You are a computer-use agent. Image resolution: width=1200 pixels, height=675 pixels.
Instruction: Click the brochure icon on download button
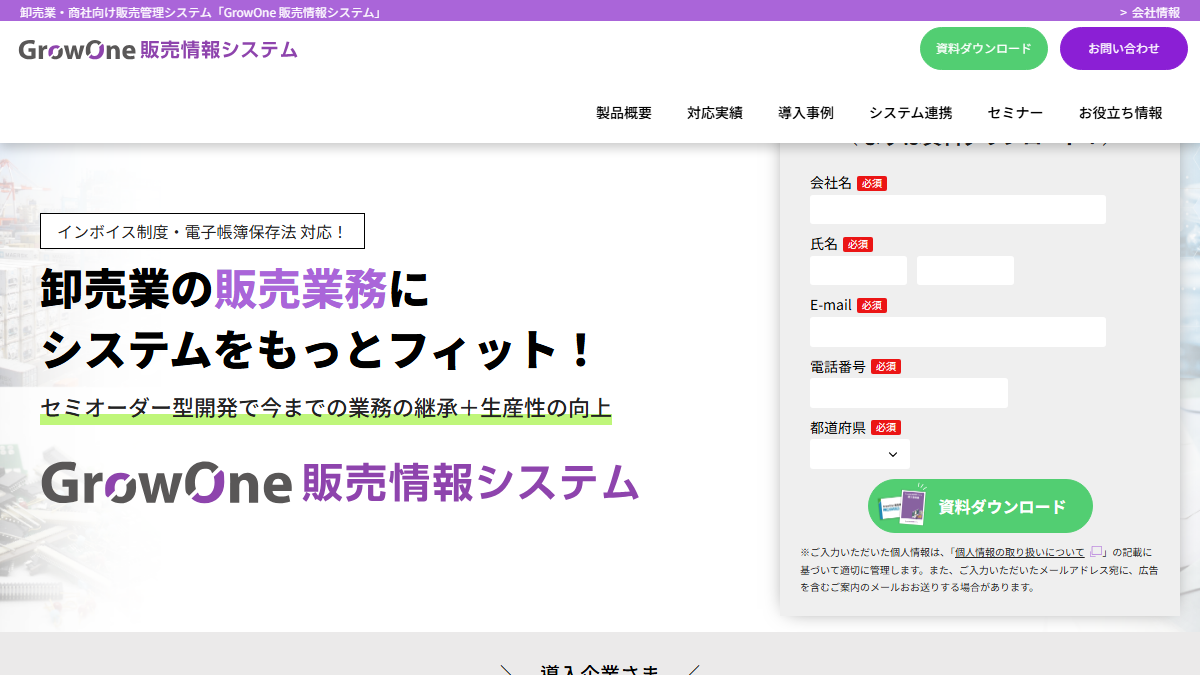[x=904, y=506]
